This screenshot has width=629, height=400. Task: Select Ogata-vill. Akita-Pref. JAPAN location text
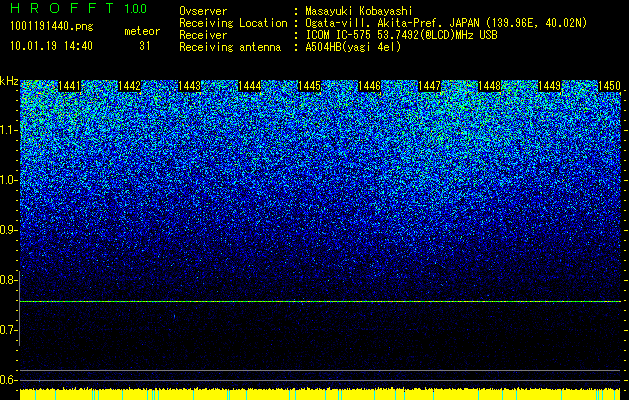tap(446, 23)
